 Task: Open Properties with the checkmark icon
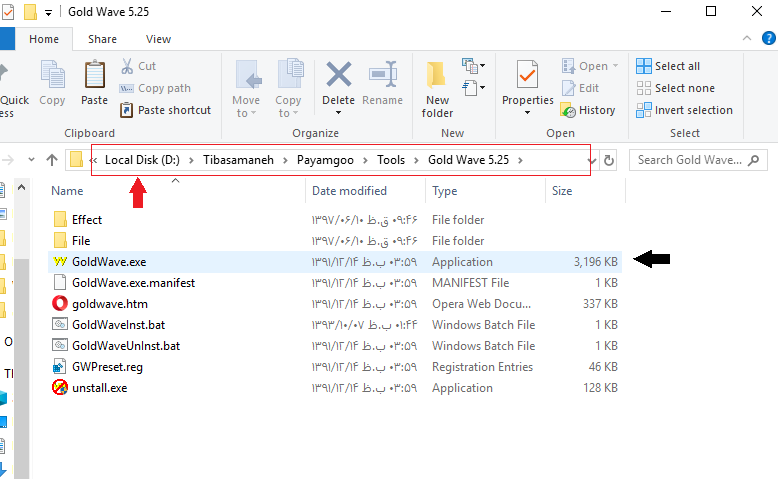tap(527, 76)
